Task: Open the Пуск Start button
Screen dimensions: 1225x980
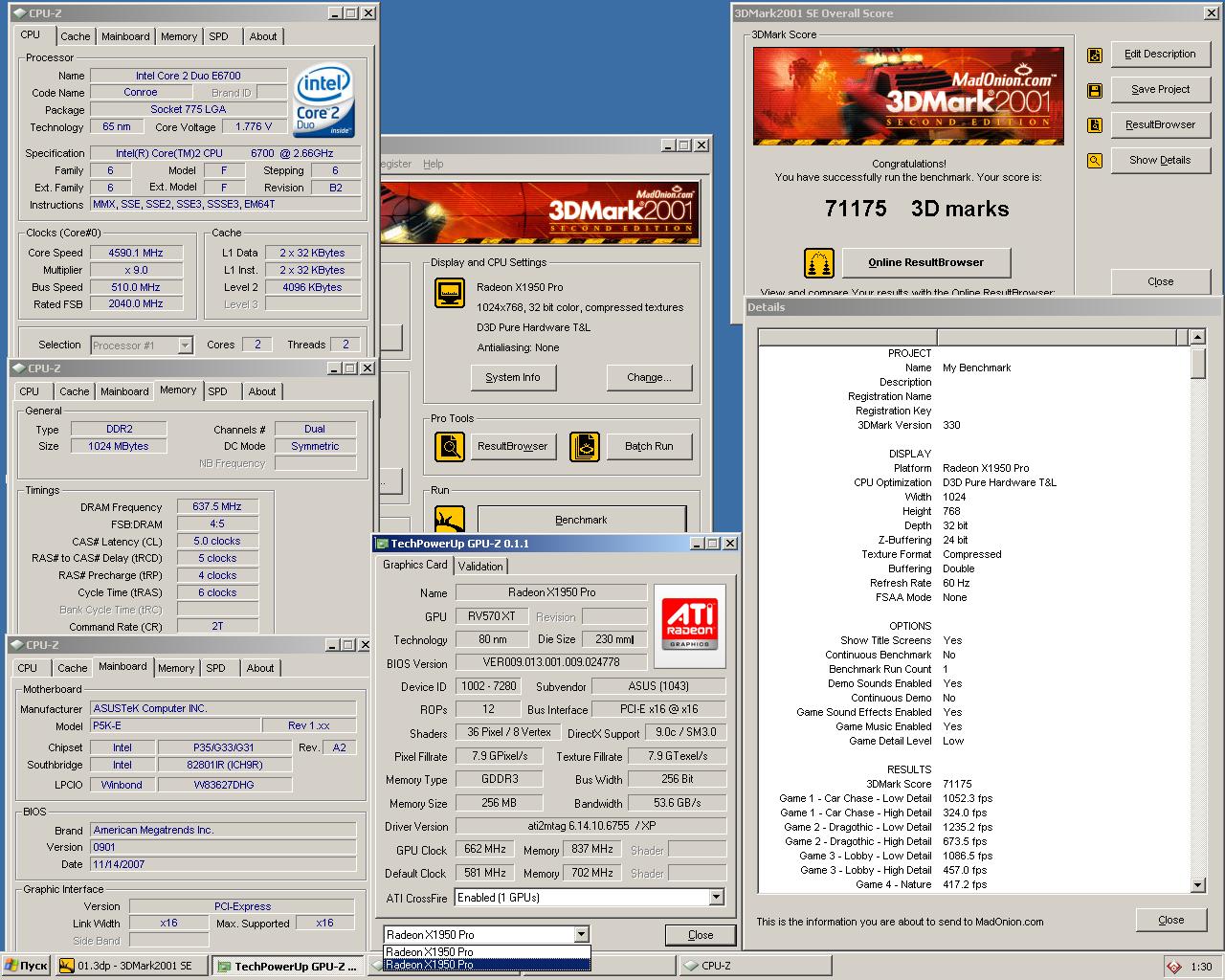Action: click(27, 967)
